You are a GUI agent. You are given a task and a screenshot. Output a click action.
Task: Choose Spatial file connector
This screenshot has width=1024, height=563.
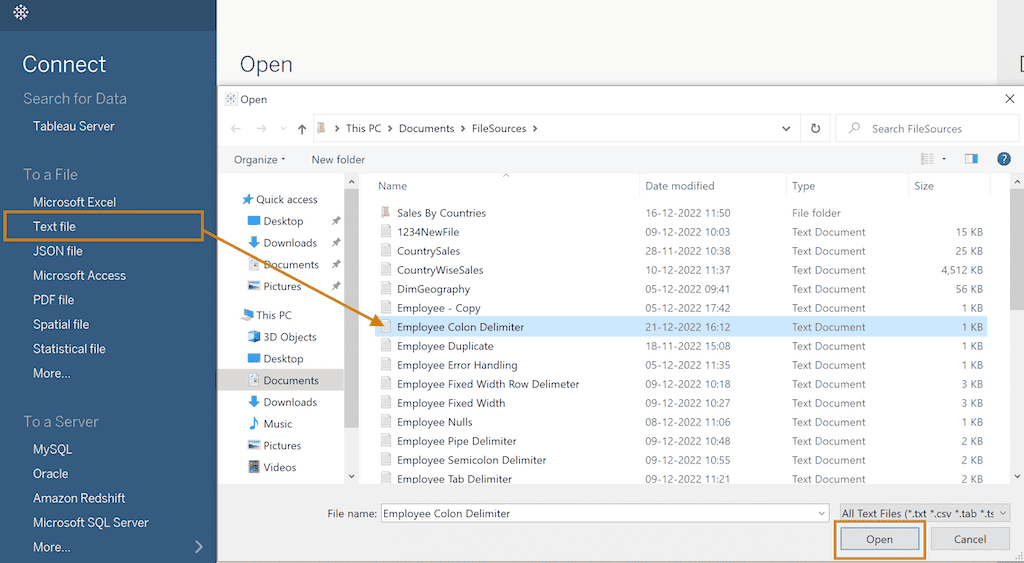coord(61,325)
